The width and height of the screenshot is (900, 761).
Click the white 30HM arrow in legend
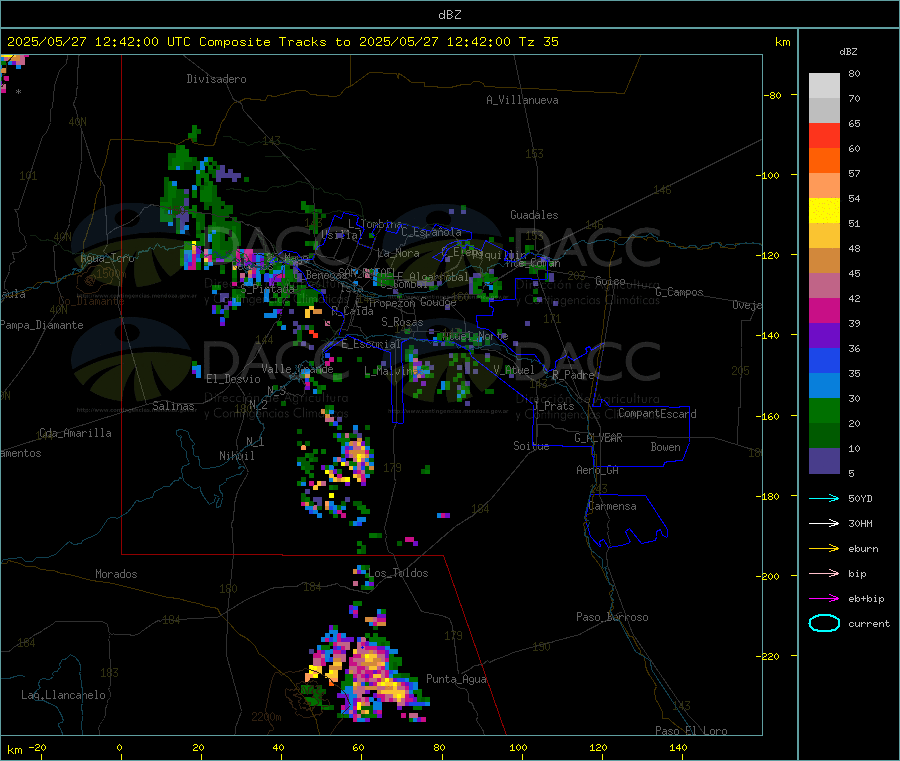pyautogui.click(x=824, y=523)
